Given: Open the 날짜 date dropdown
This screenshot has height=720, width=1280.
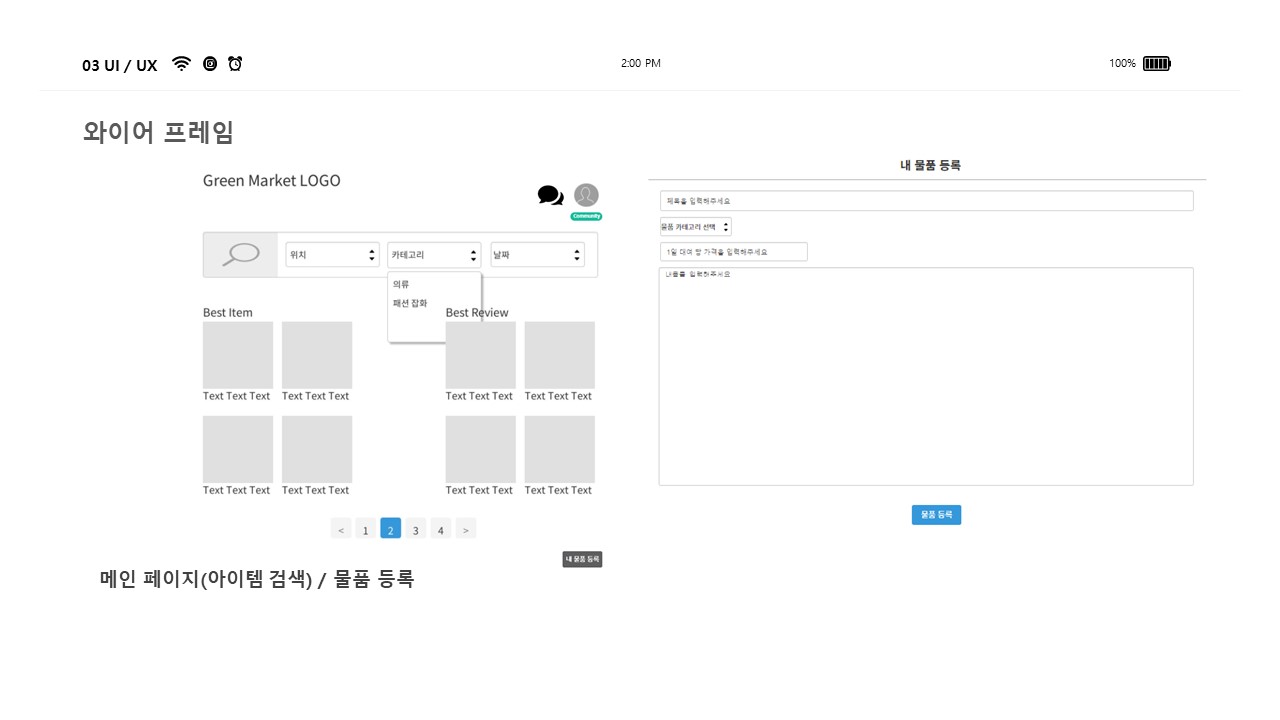Looking at the screenshot, I should 537,254.
